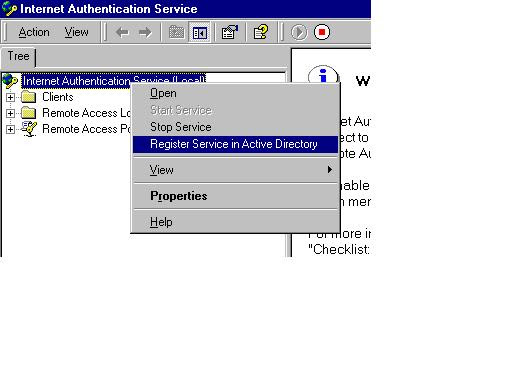This screenshot has height=384, width=512.
Task: Click the Remote Access Logging folder icon
Action: pos(29,113)
